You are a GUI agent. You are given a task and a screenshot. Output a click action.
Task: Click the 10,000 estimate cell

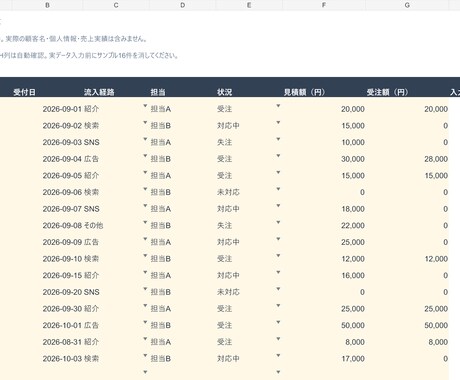click(x=324, y=142)
